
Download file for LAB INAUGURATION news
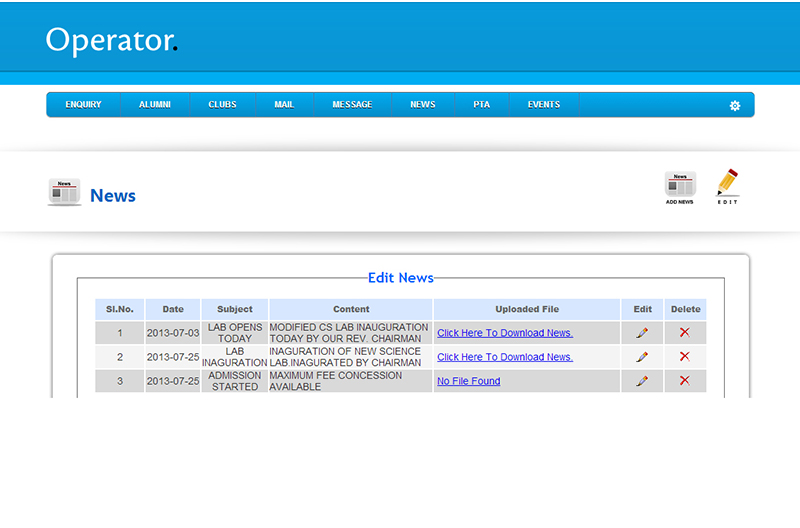[504, 357]
